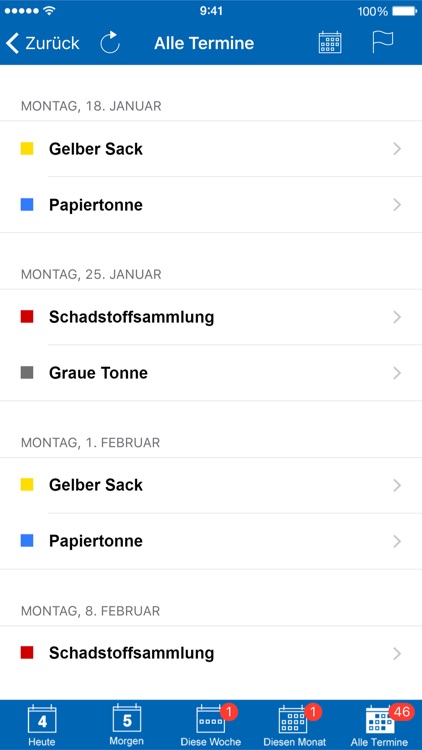Switch to Diesen Monat tab

tap(295, 725)
